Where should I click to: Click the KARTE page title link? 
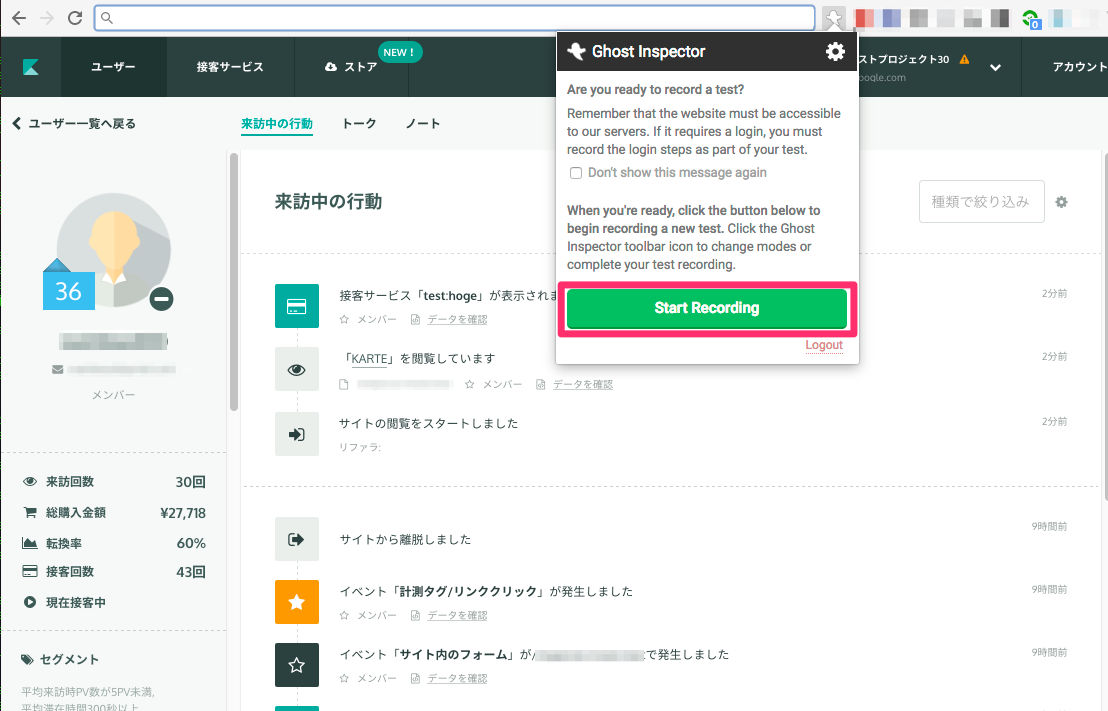(x=370, y=359)
